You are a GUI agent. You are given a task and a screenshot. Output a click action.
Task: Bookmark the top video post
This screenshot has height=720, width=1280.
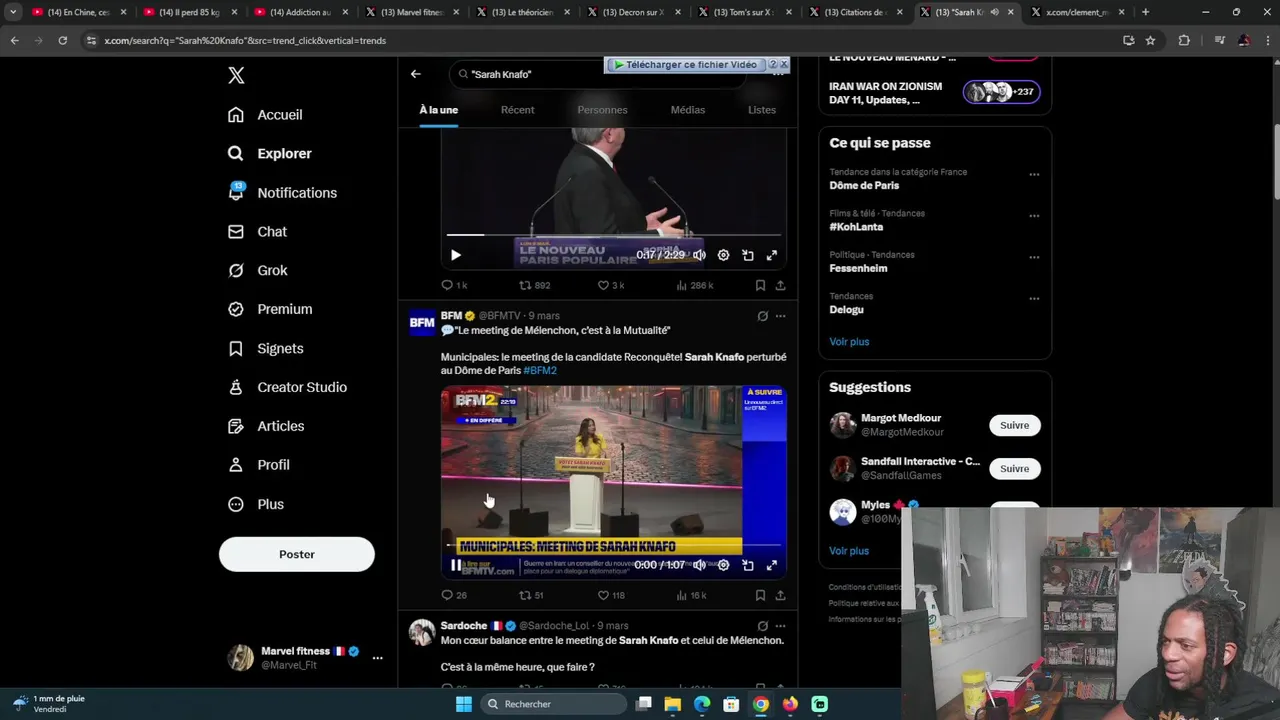(760, 285)
